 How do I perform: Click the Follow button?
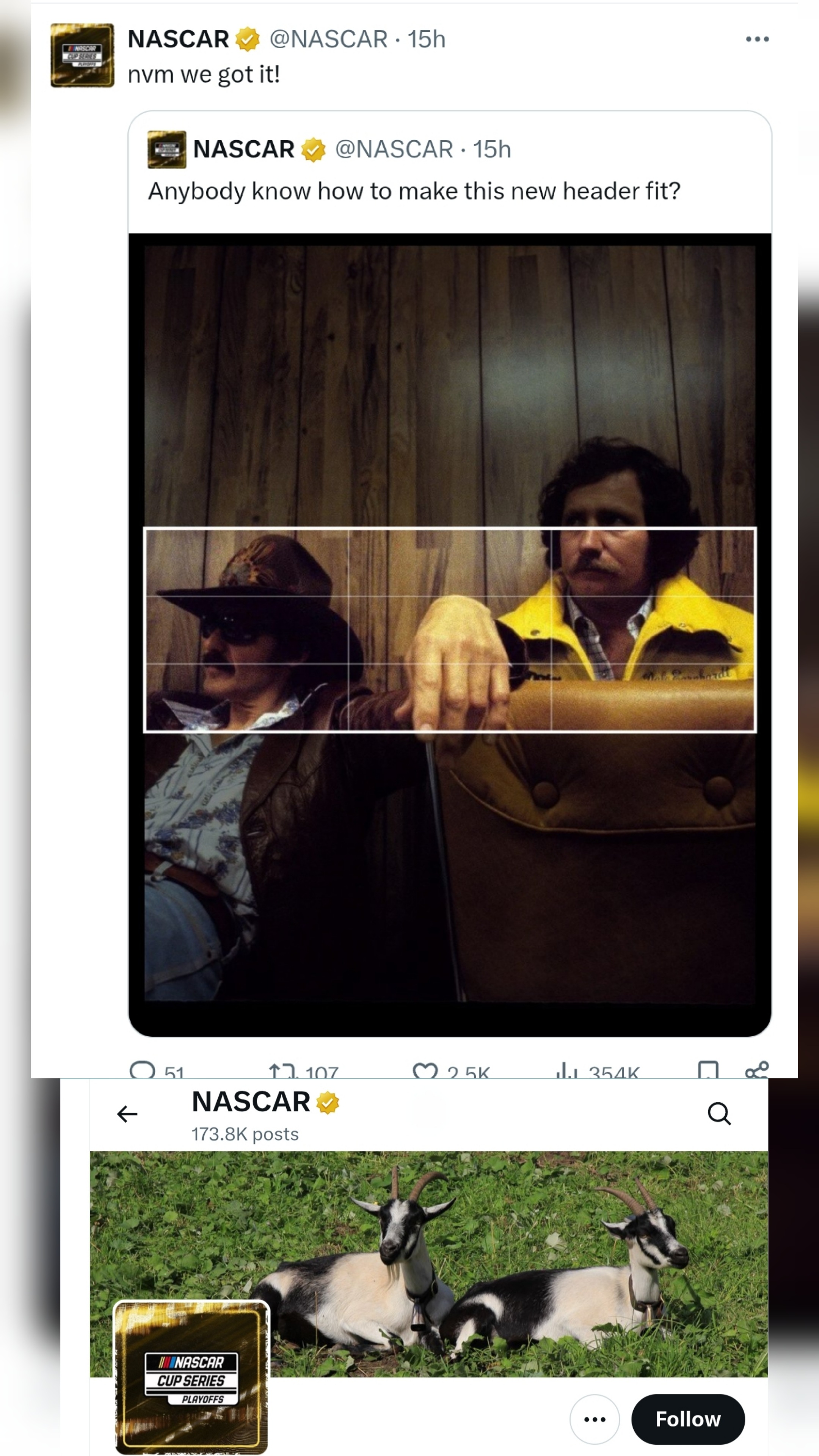pos(688,1419)
